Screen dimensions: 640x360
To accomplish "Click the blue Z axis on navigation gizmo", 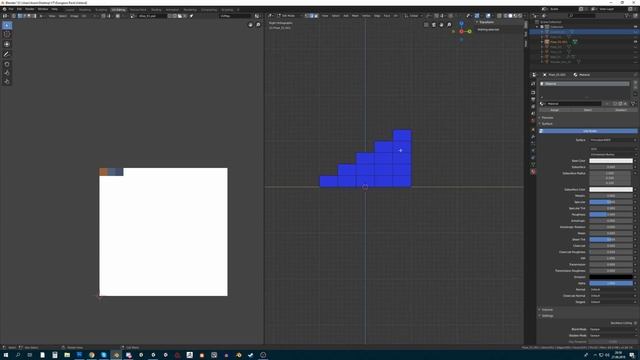I will 461,24.
